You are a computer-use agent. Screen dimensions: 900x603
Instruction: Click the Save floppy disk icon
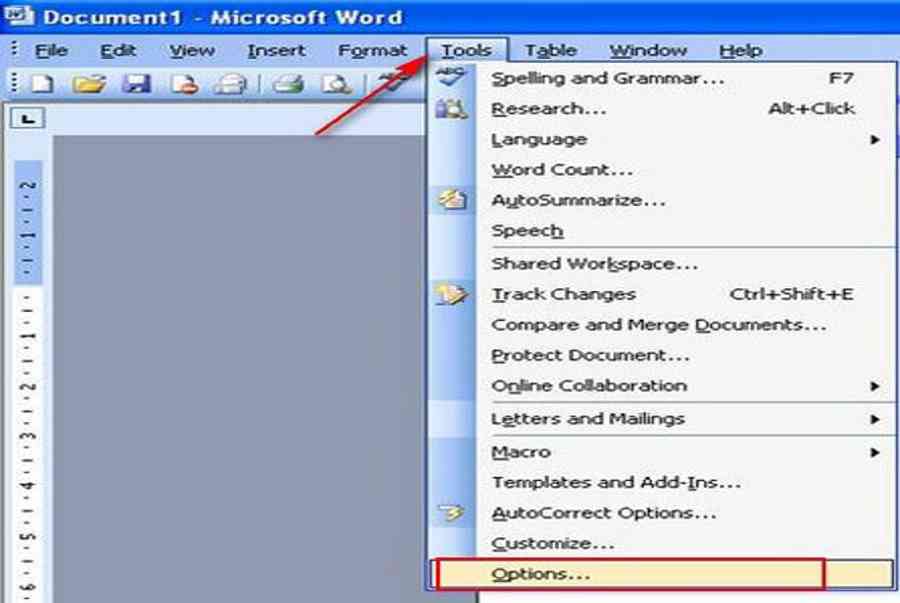[137, 84]
